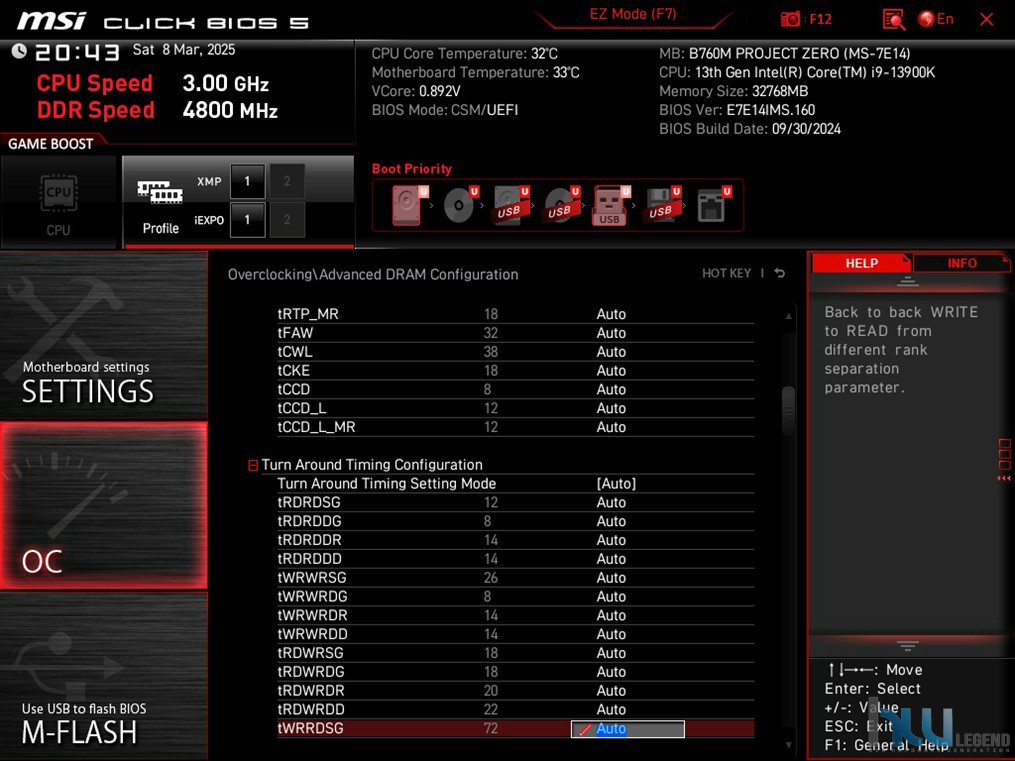Viewport: 1015px width, 761px height.
Task: Enable iEXPO profile 2
Action: tap(287, 220)
